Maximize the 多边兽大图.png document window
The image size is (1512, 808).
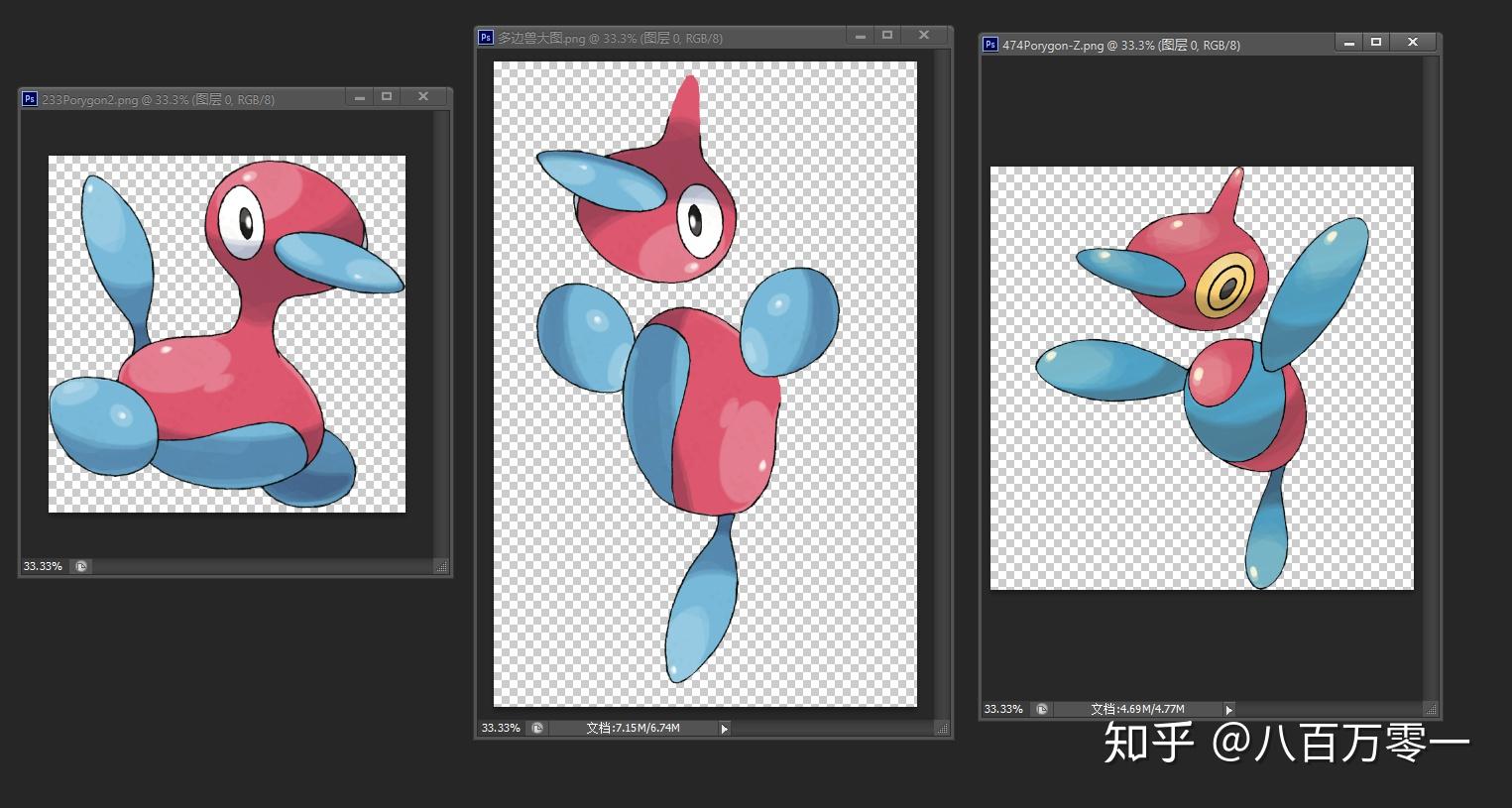(x=887, y=36)
